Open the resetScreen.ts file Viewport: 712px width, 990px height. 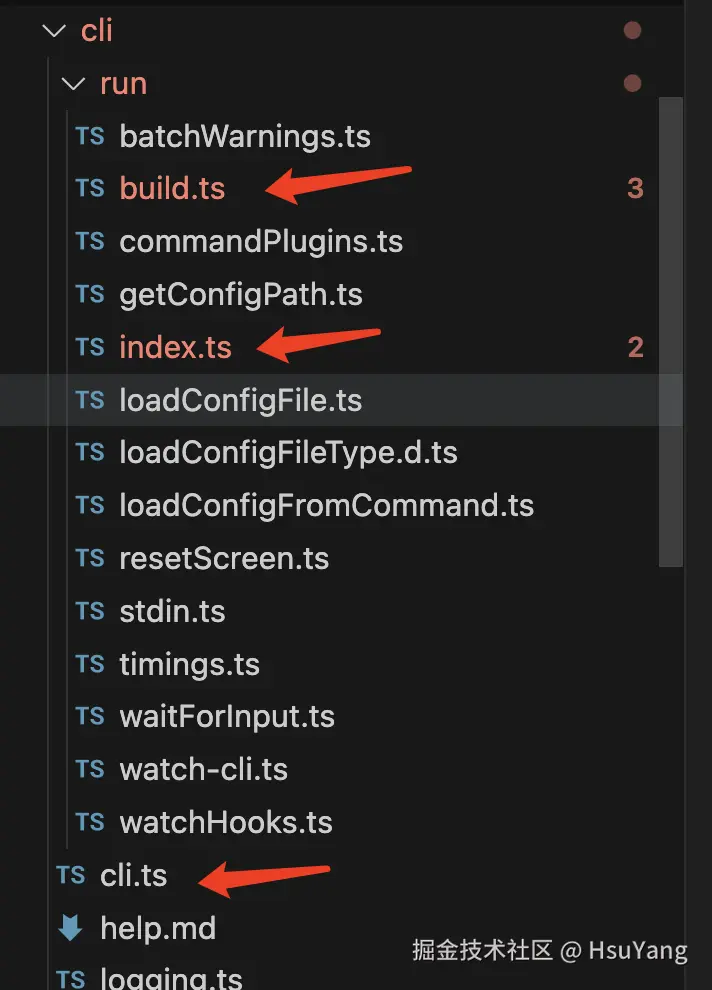pos(224,559)
